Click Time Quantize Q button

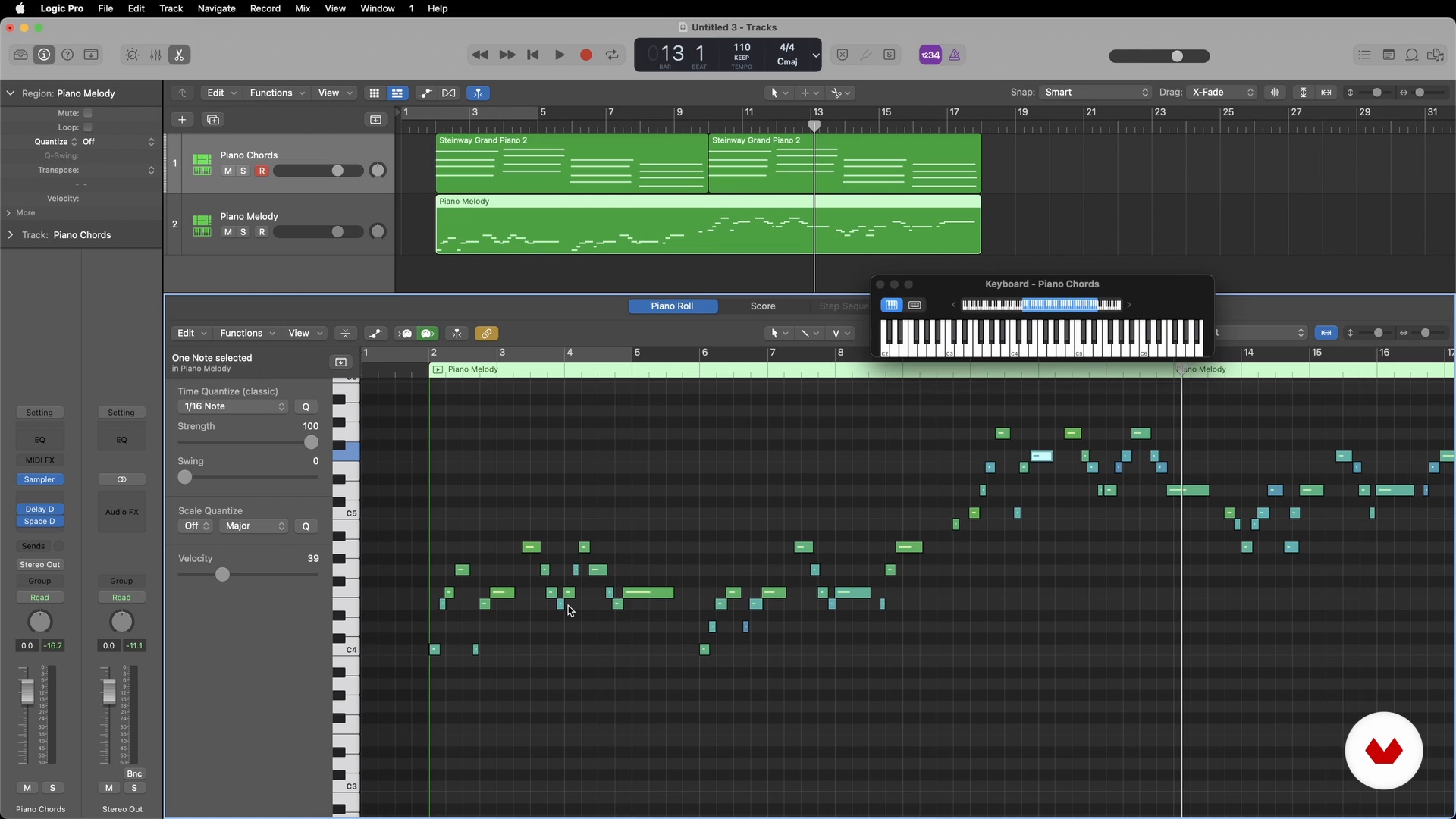coord(306,407)
